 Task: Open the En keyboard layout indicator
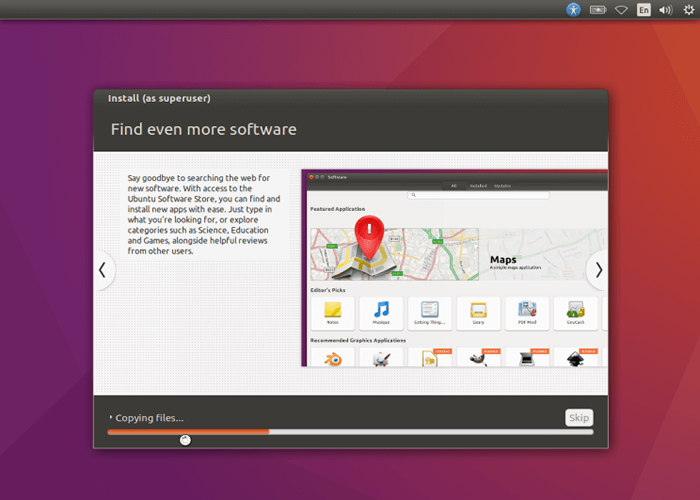pos(643,9)
